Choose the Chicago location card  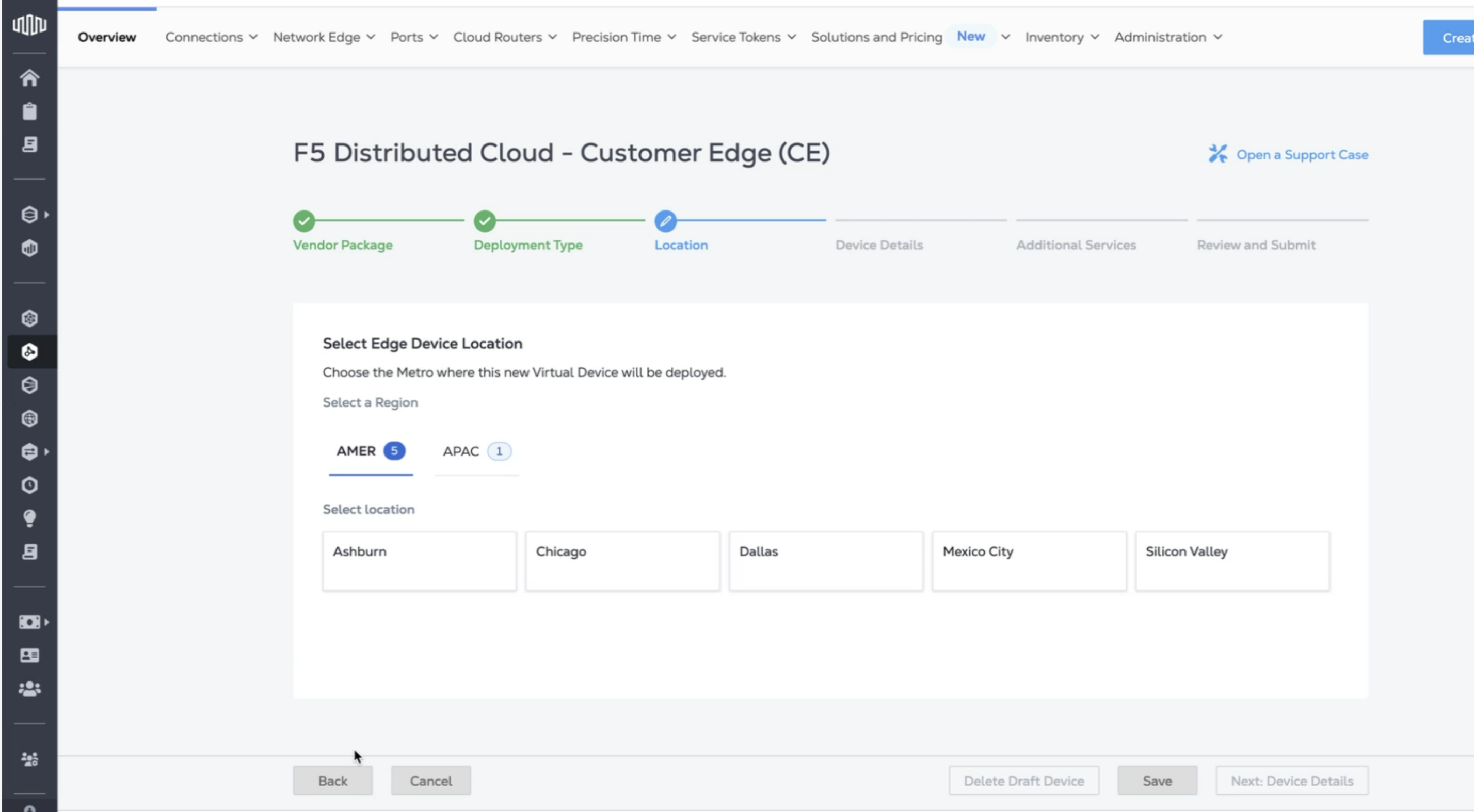click(x=621, y=560)
